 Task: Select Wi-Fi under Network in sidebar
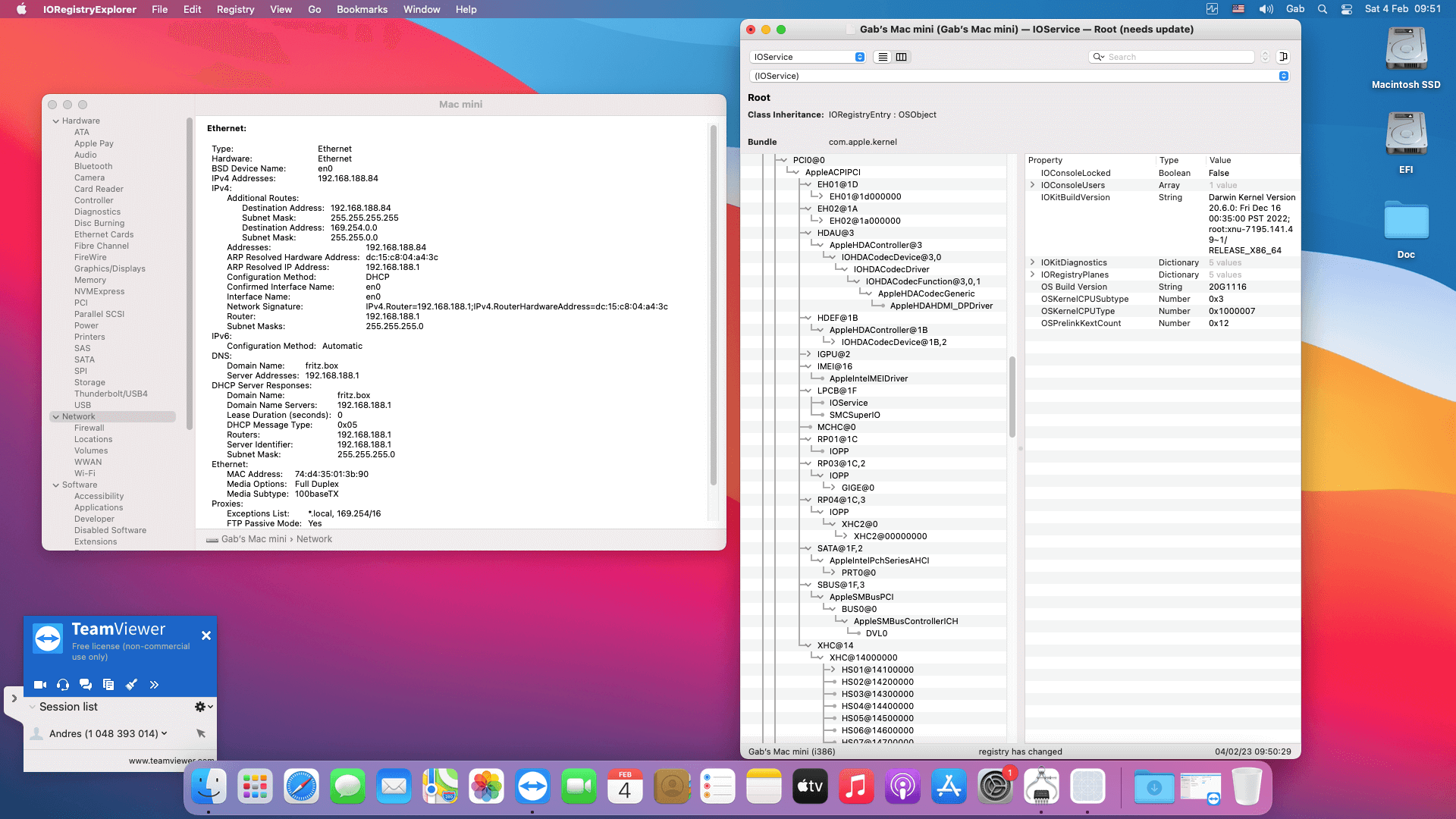[85, 473]
